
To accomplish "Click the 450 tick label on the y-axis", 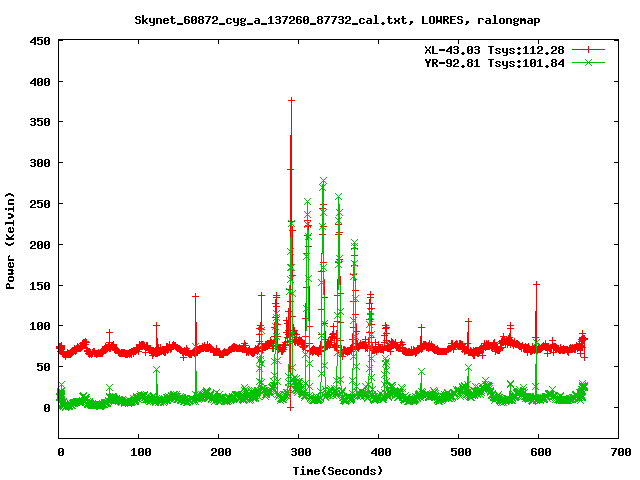I will click(40, 41).
